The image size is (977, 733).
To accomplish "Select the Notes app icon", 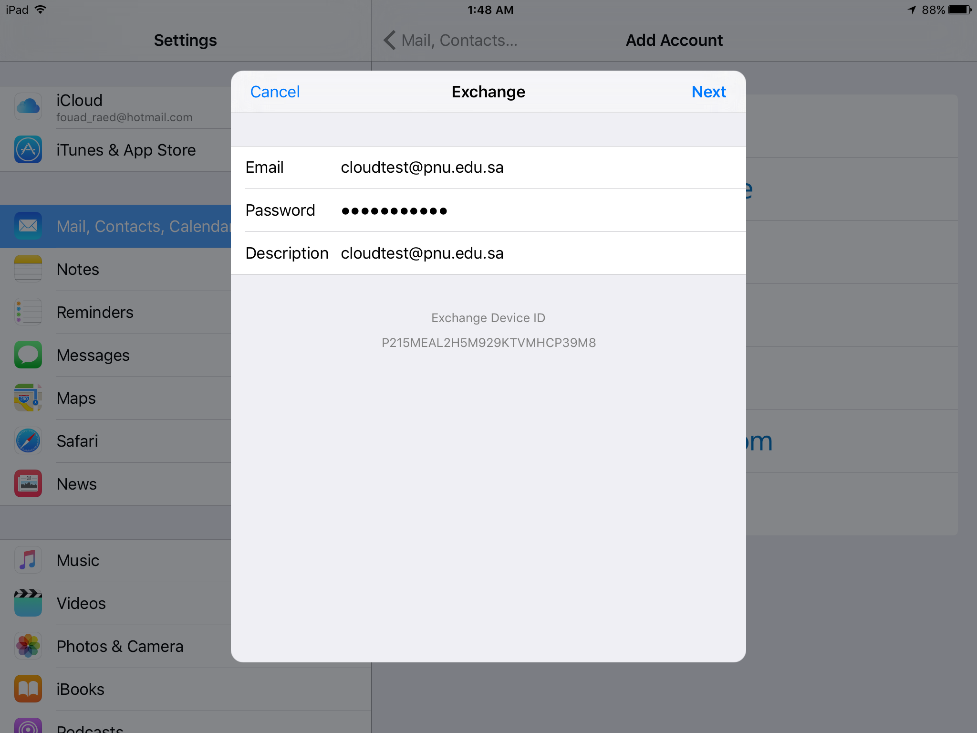I will coord(28,269).
